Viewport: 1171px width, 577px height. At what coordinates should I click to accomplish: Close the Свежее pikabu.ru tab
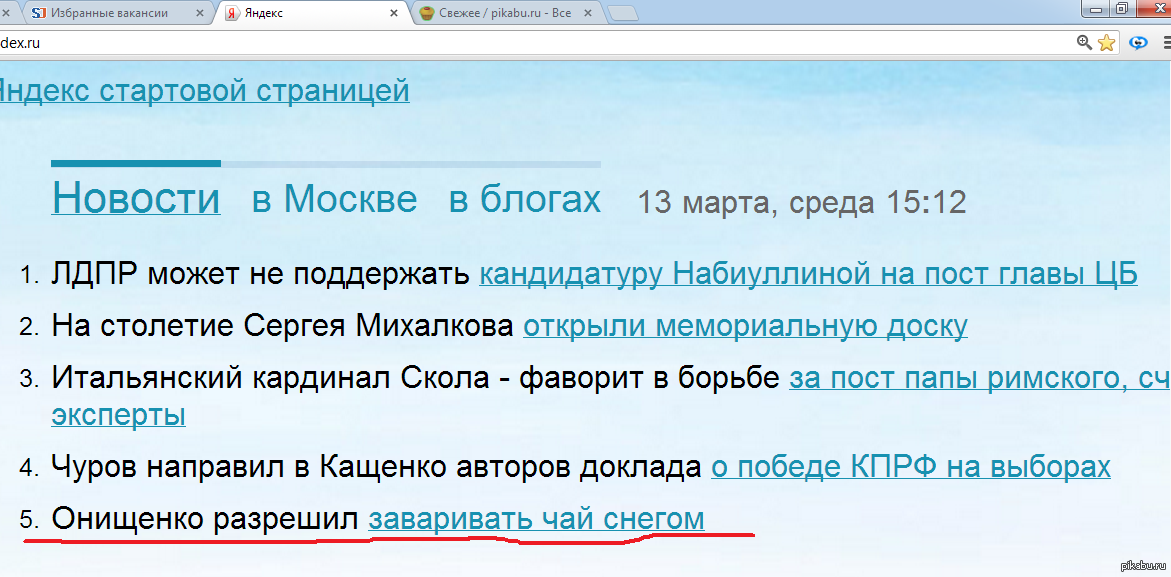tap(589, 14)
